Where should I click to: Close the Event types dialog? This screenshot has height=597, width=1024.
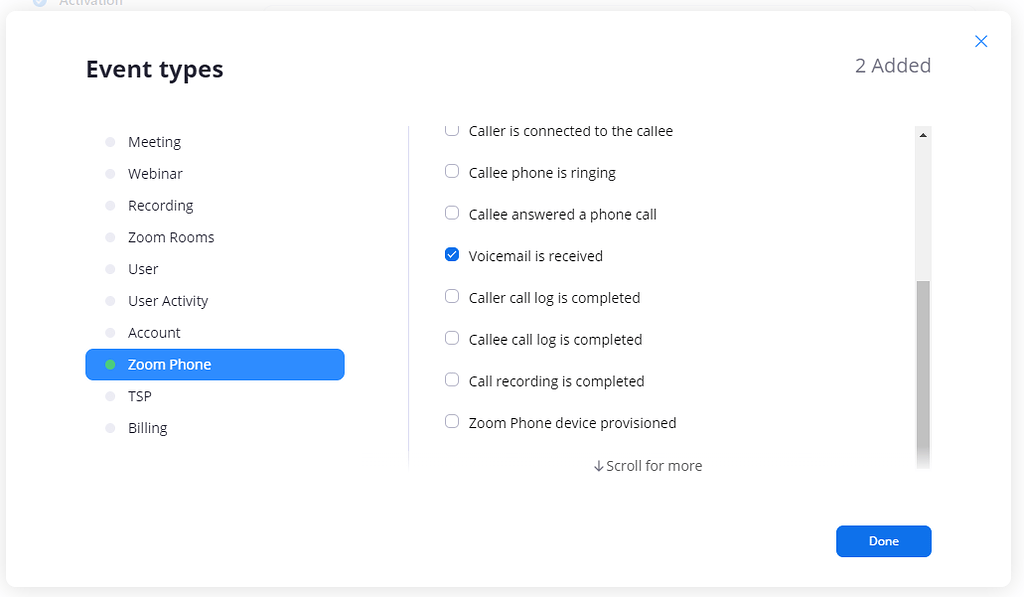pyautogui.click(x=981, y=41)
